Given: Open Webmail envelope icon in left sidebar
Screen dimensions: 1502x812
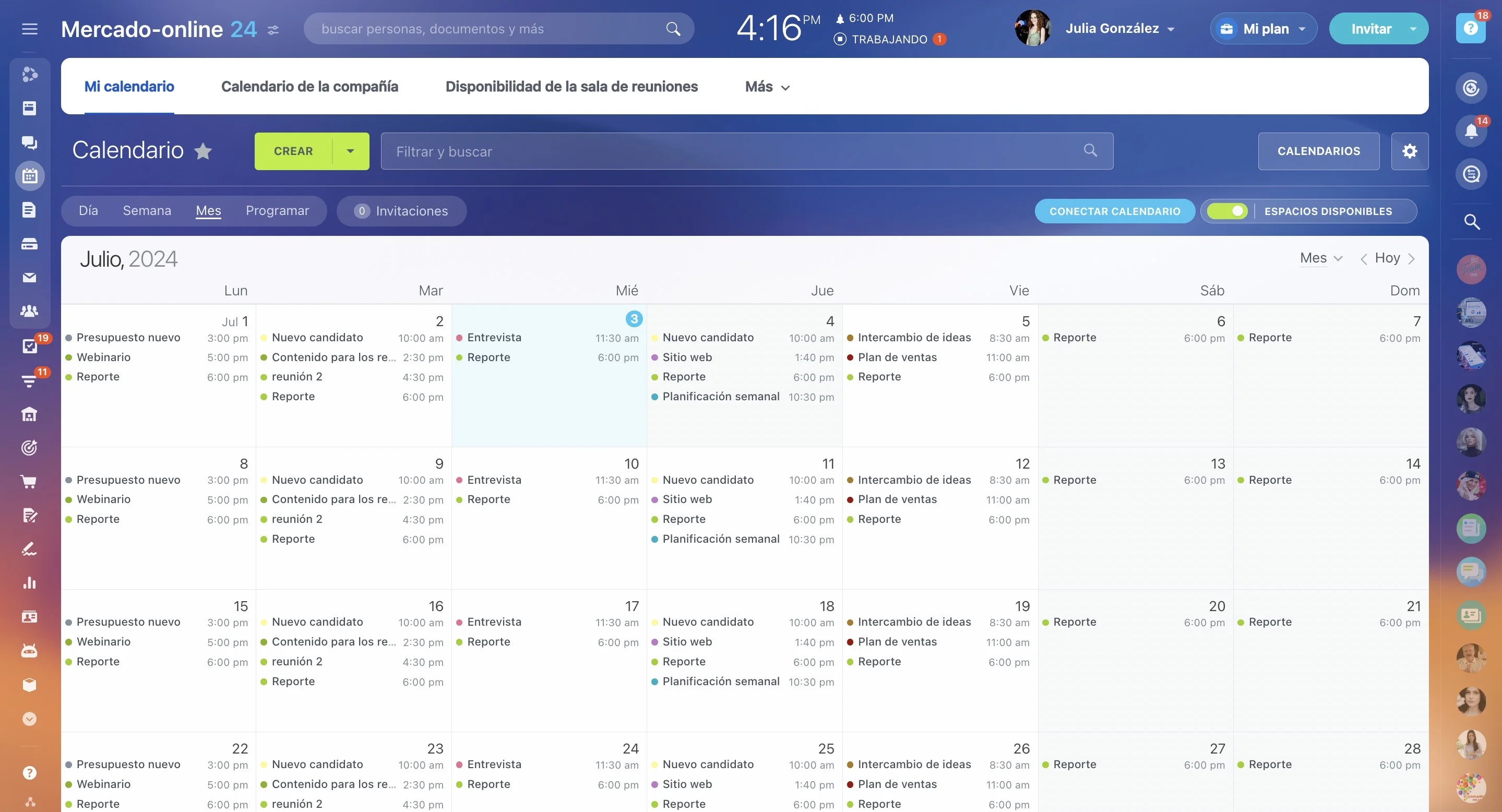Looking at the screenshot, I should click(x=30, y=278).
